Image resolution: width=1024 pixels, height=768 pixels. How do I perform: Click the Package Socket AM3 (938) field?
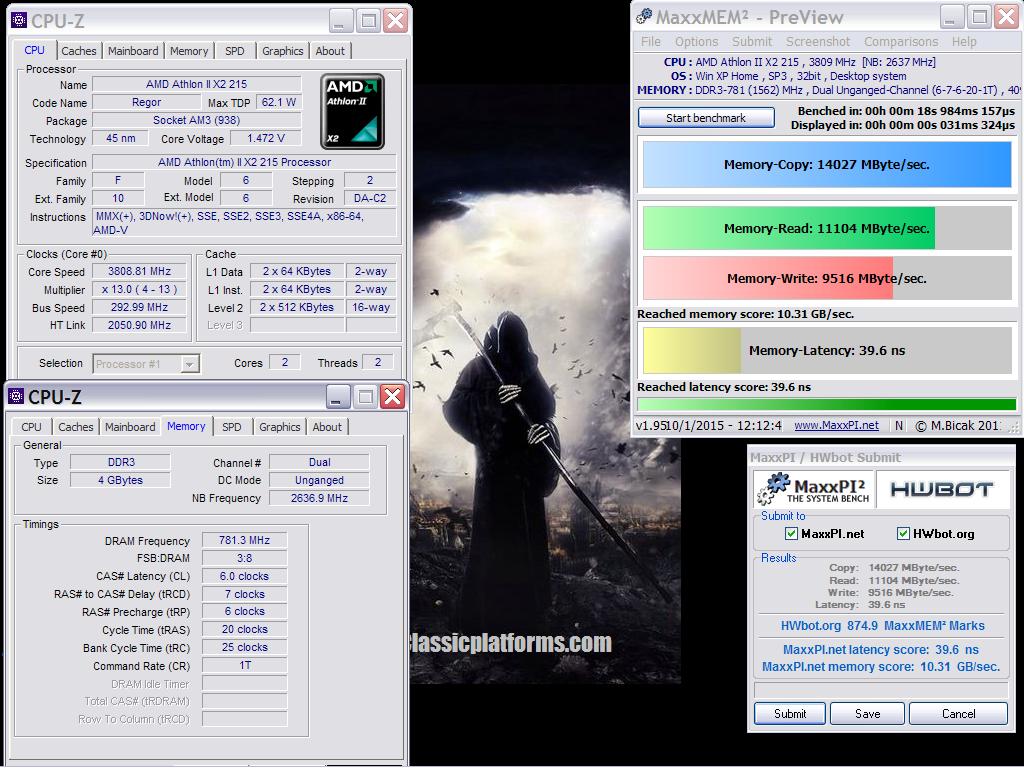(197, 120)
